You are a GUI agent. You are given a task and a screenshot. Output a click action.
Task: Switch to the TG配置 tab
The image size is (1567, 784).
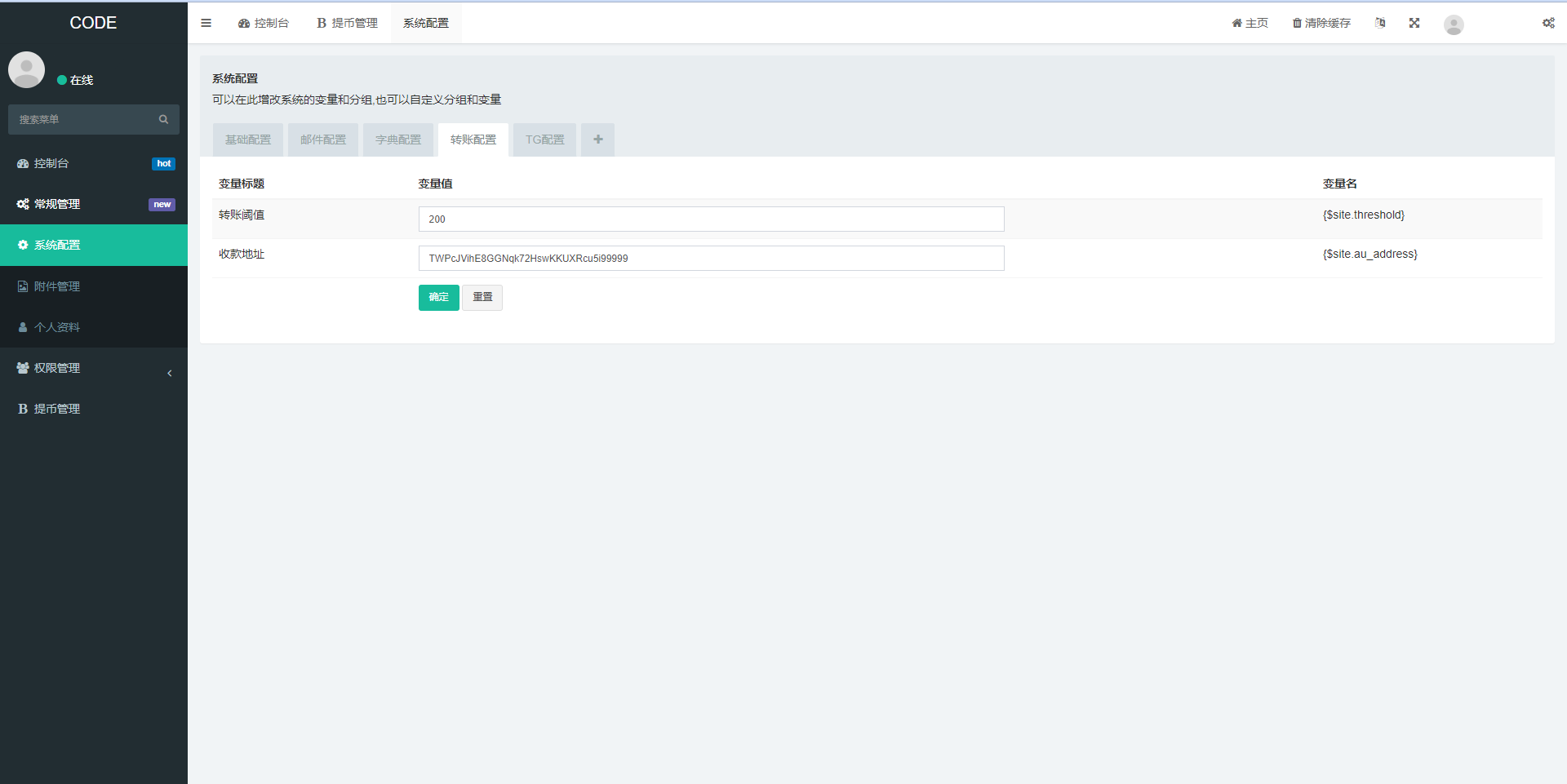point(544,140)
